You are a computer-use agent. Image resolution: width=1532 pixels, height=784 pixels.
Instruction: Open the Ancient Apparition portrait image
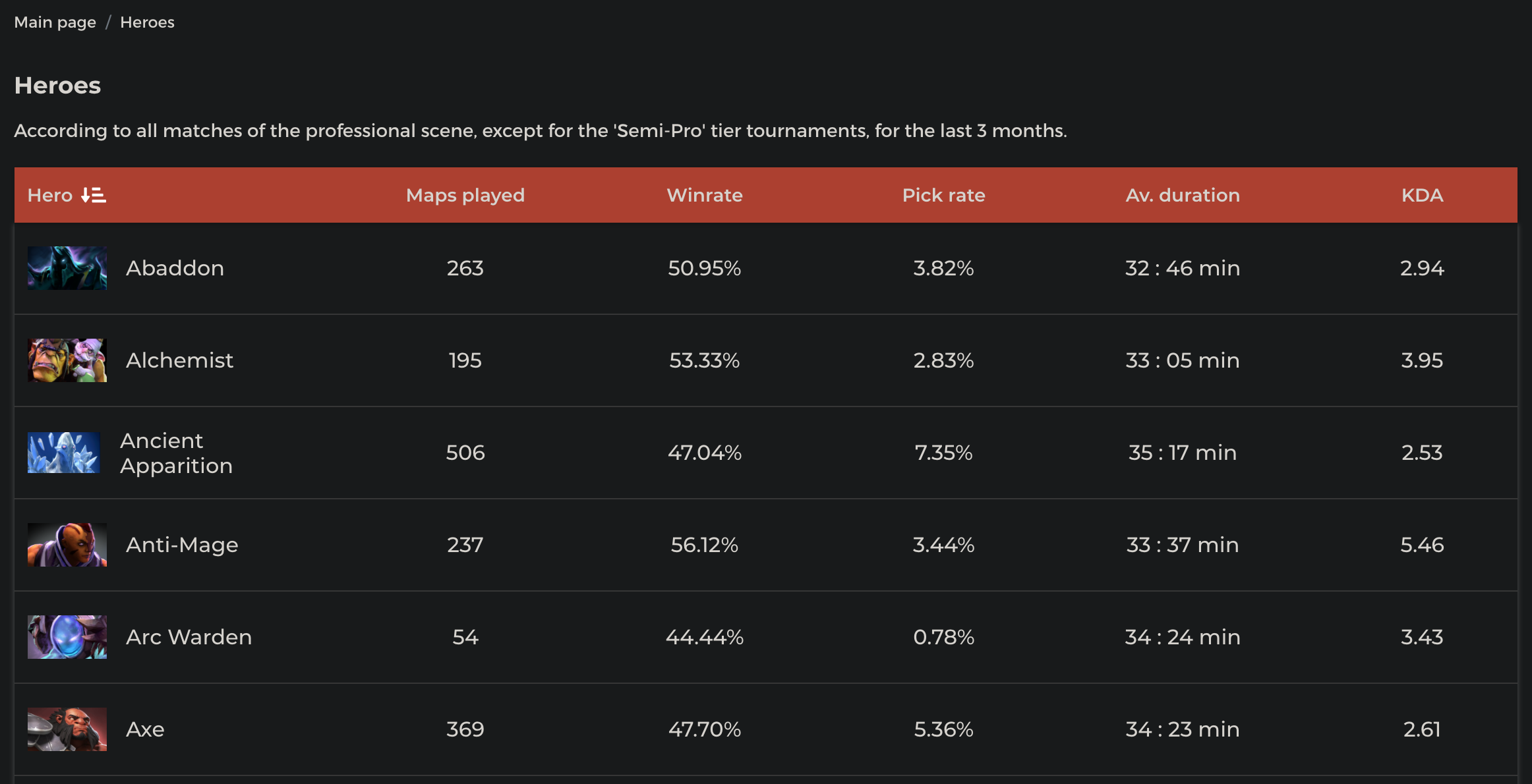(x=64, y=453)
